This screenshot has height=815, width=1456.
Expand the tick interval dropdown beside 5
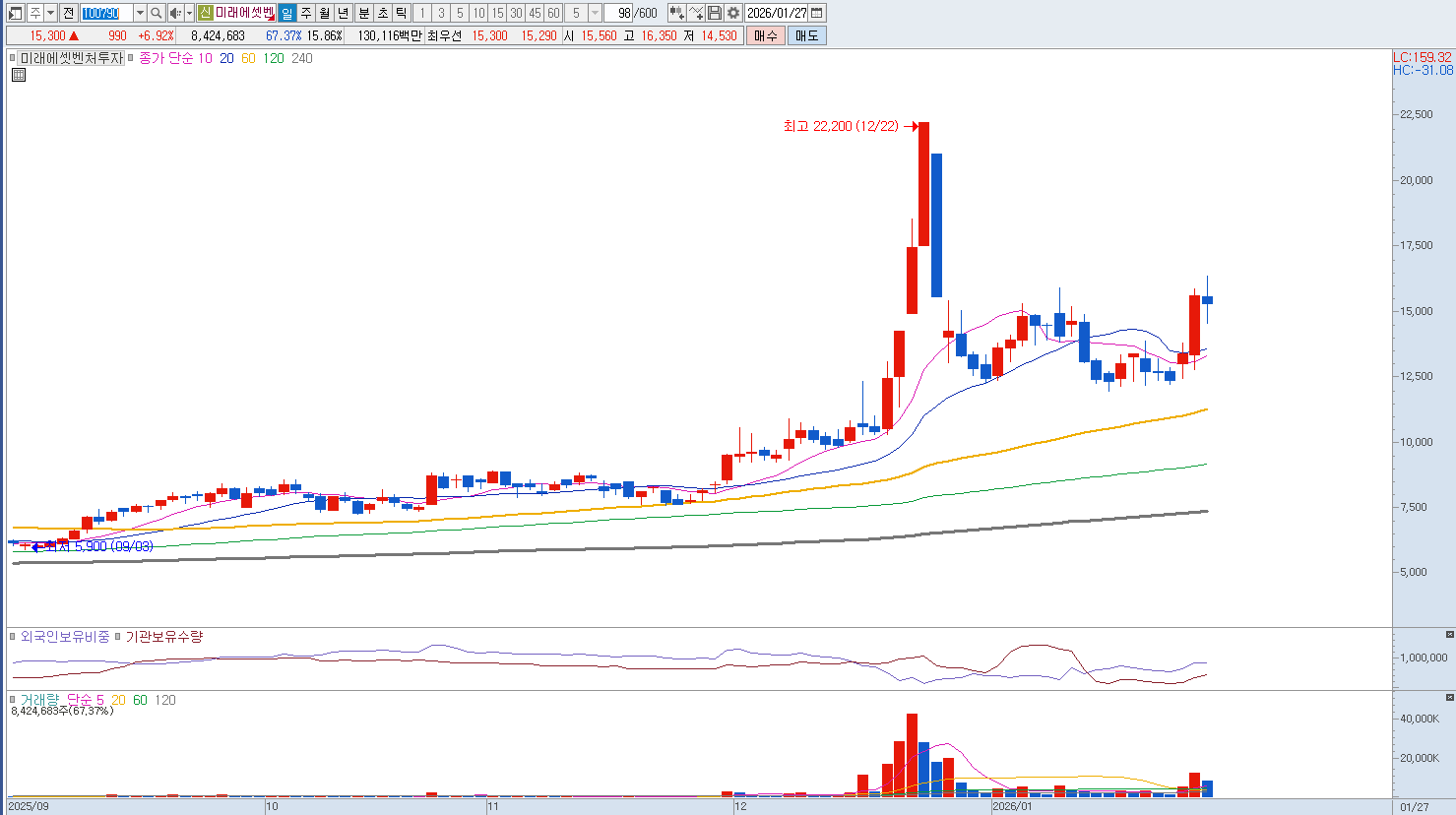pos(595,13)
